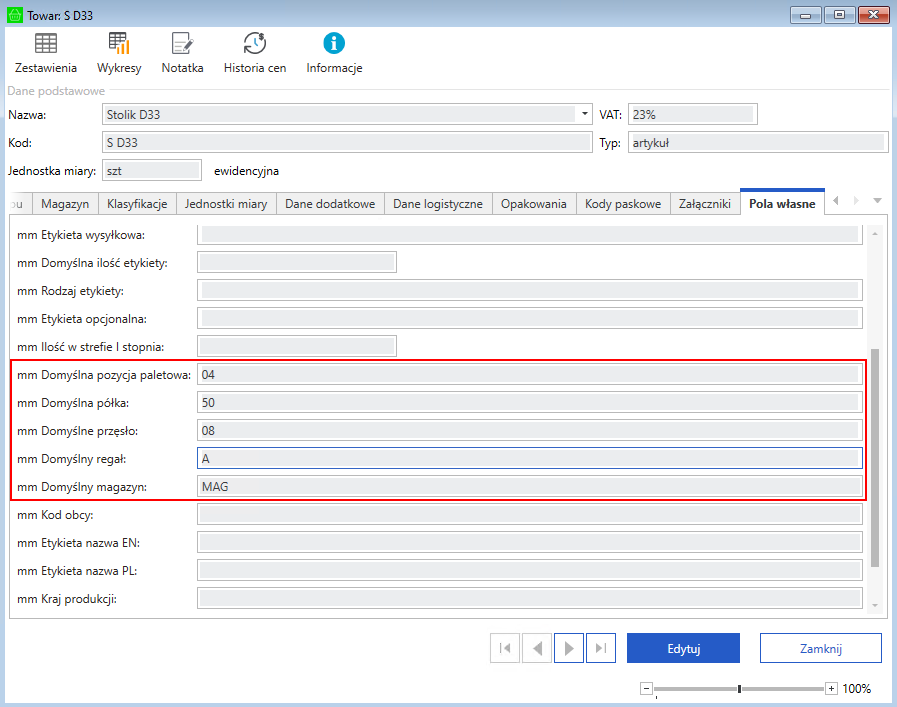Switch to the Magazyn tab

click(65, 204)
